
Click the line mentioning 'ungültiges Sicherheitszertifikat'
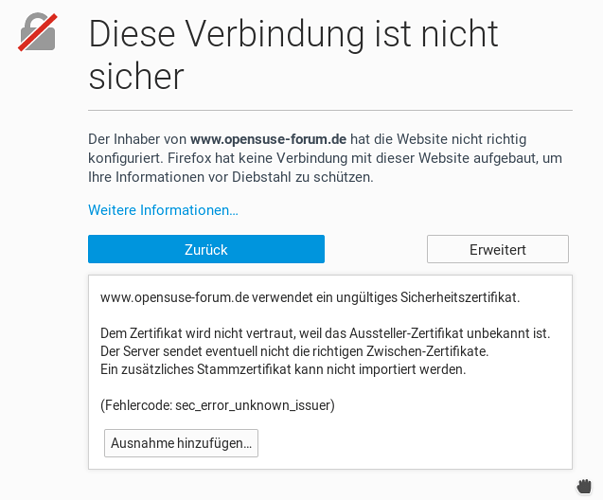click(310, 297)
